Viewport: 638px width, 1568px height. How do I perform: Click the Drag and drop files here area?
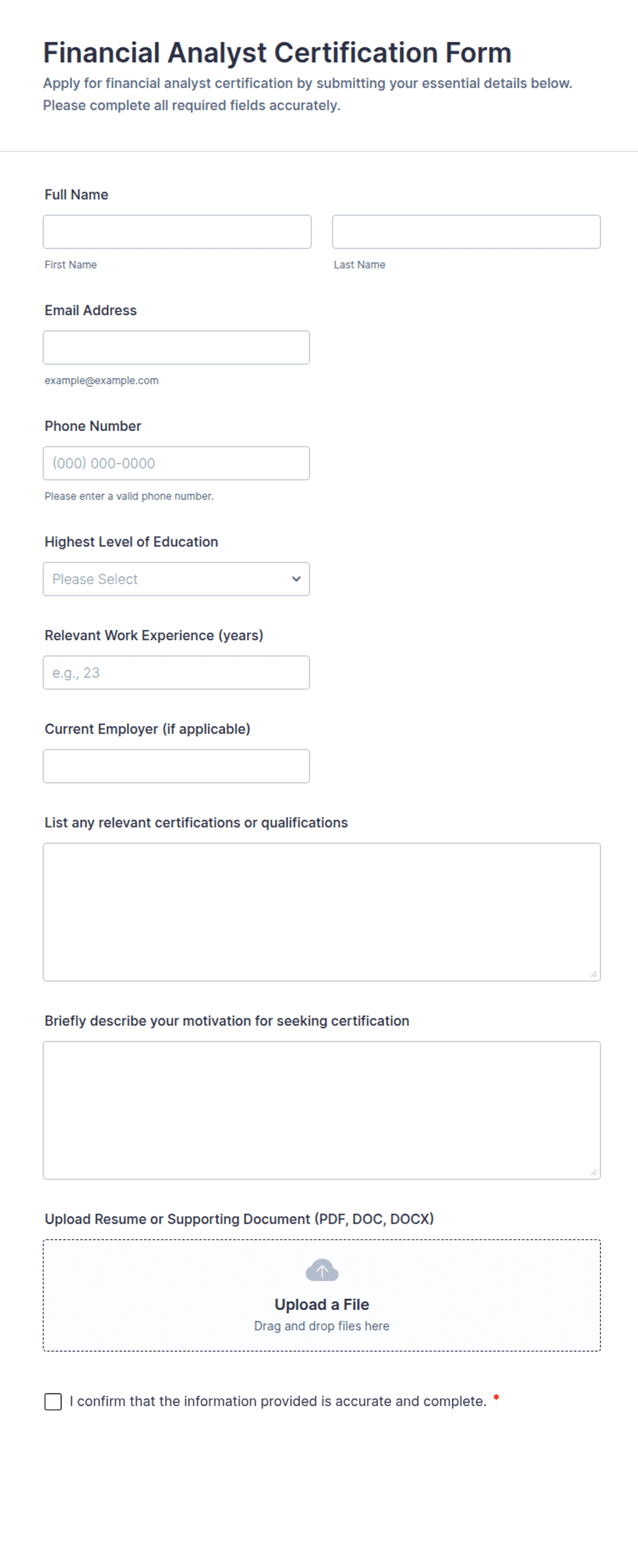tap(322, 1326)
